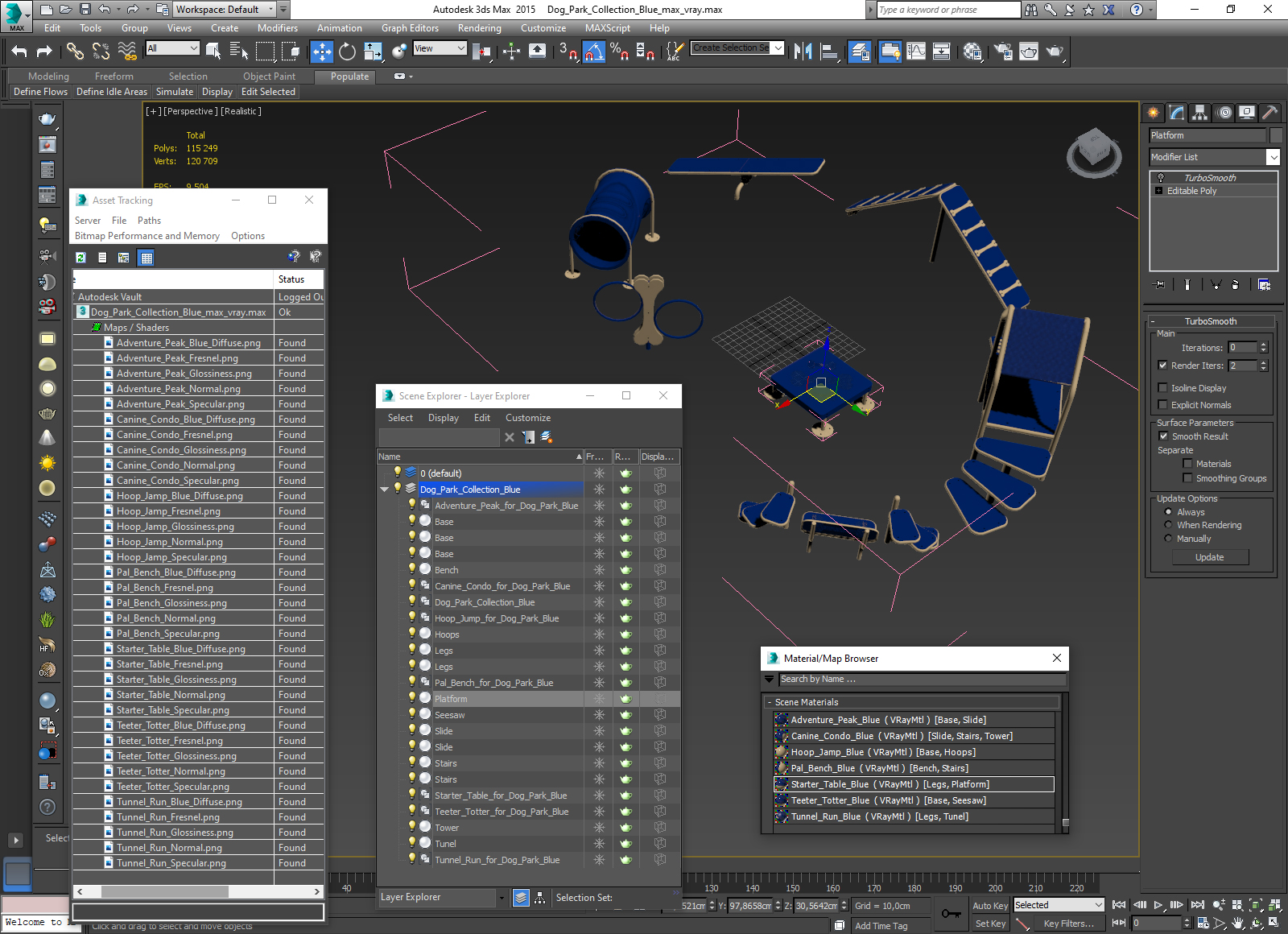Image resolution: width=1288 pixels, height=934 pixels.
Task: Open the Schematic View icon
Action: point(941,52)
